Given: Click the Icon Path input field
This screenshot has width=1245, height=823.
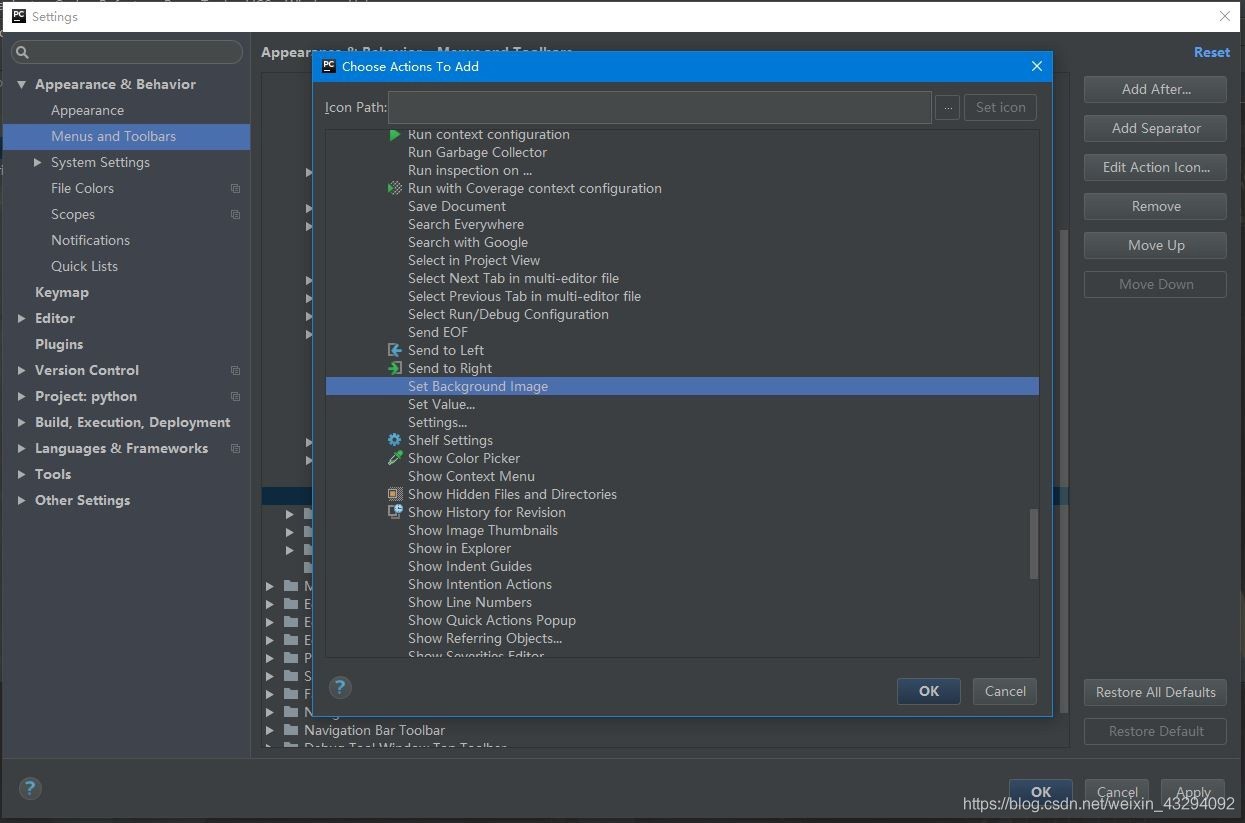Looking at the screenshot, I should pos(660,107).
